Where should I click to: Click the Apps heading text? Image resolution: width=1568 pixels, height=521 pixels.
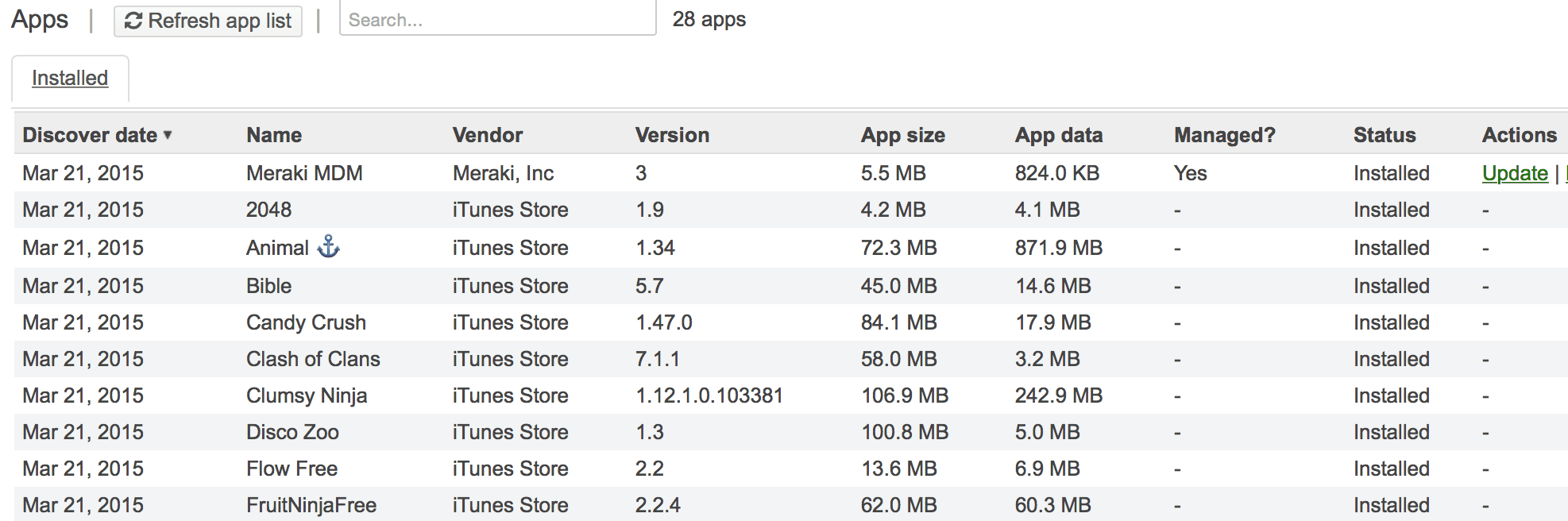(40, 20)
